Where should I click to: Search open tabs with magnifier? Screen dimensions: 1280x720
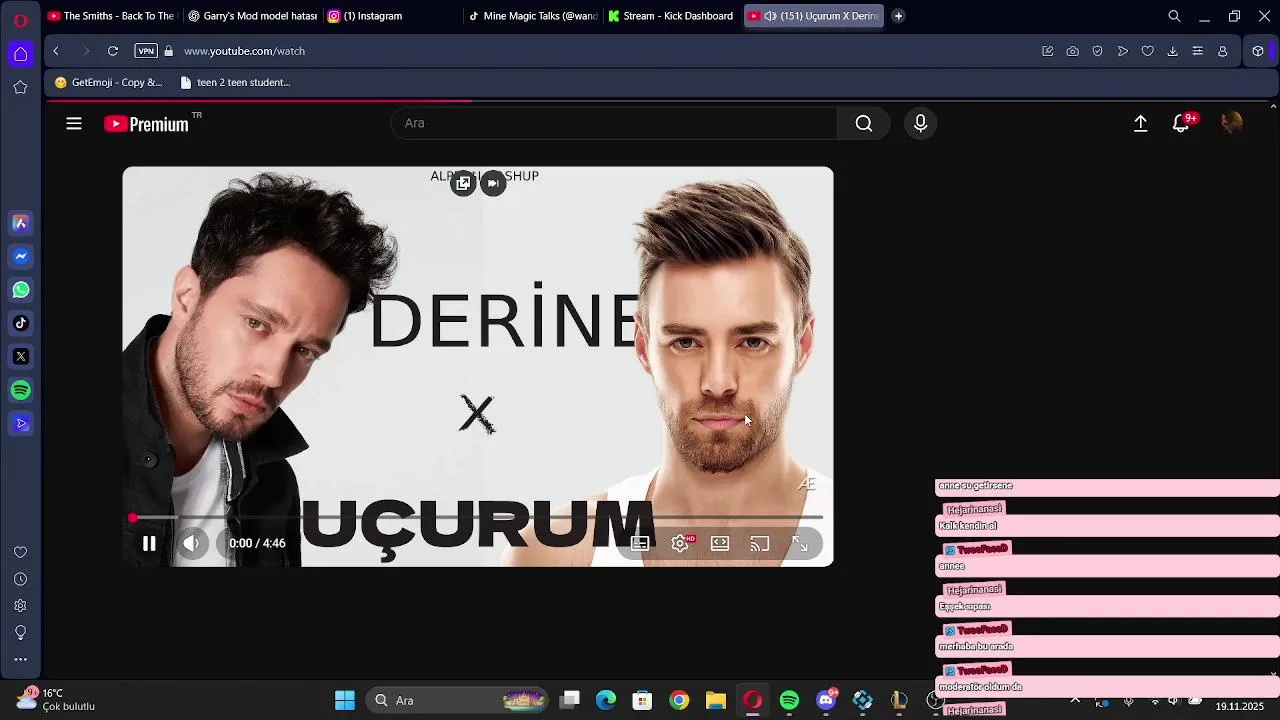1174,16
